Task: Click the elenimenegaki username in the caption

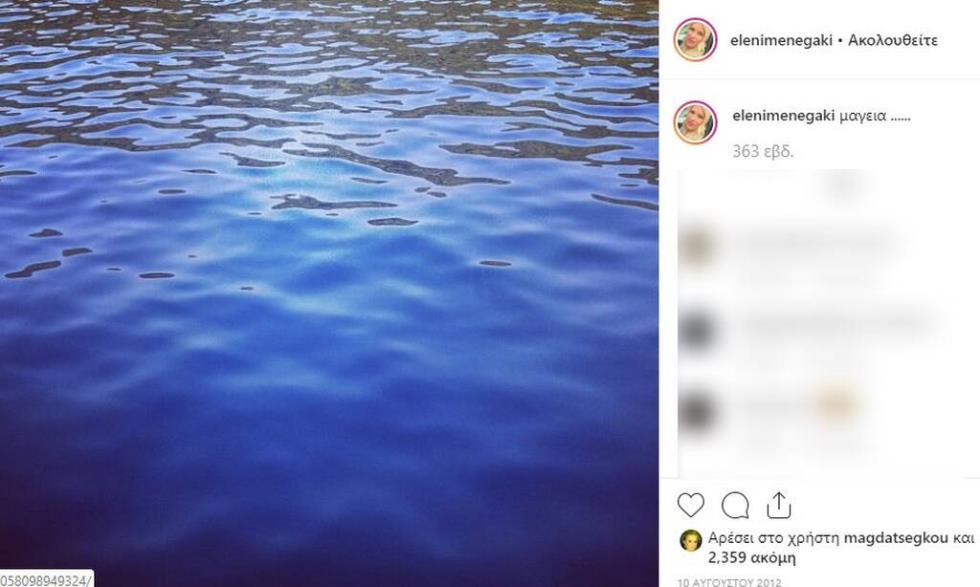Action: pyautogui.click(x=782, y=116)
